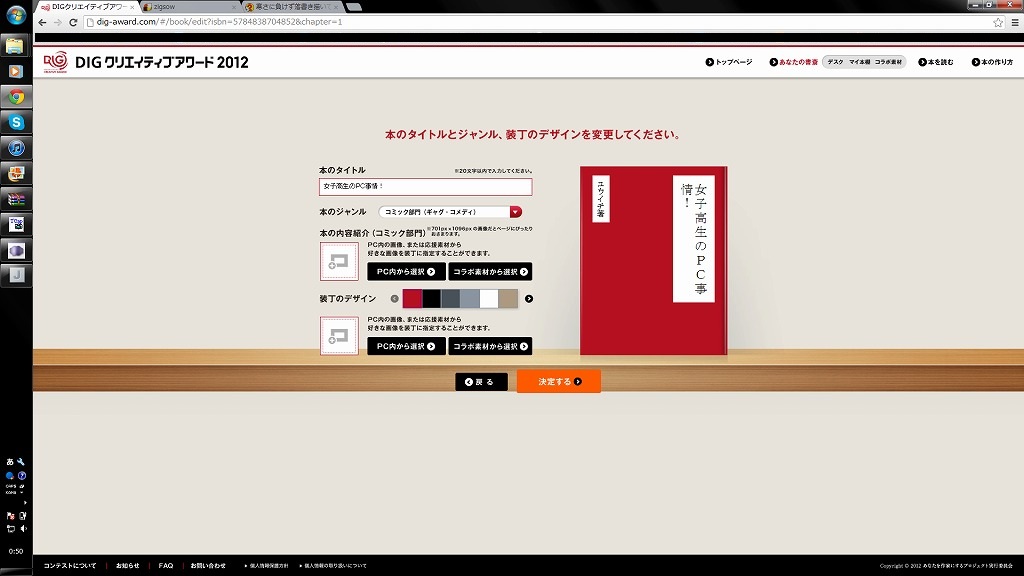1024x576 pixels.
Task: Open the Chrome menu icon
Action: 1015,22
